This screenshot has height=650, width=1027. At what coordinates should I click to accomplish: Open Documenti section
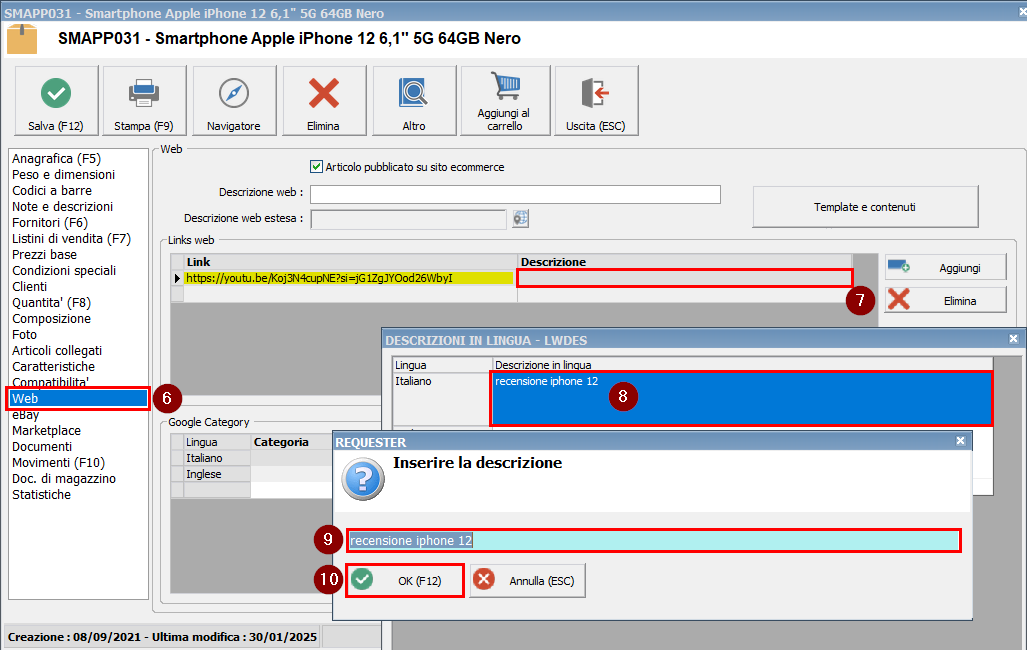click(42, 446)
